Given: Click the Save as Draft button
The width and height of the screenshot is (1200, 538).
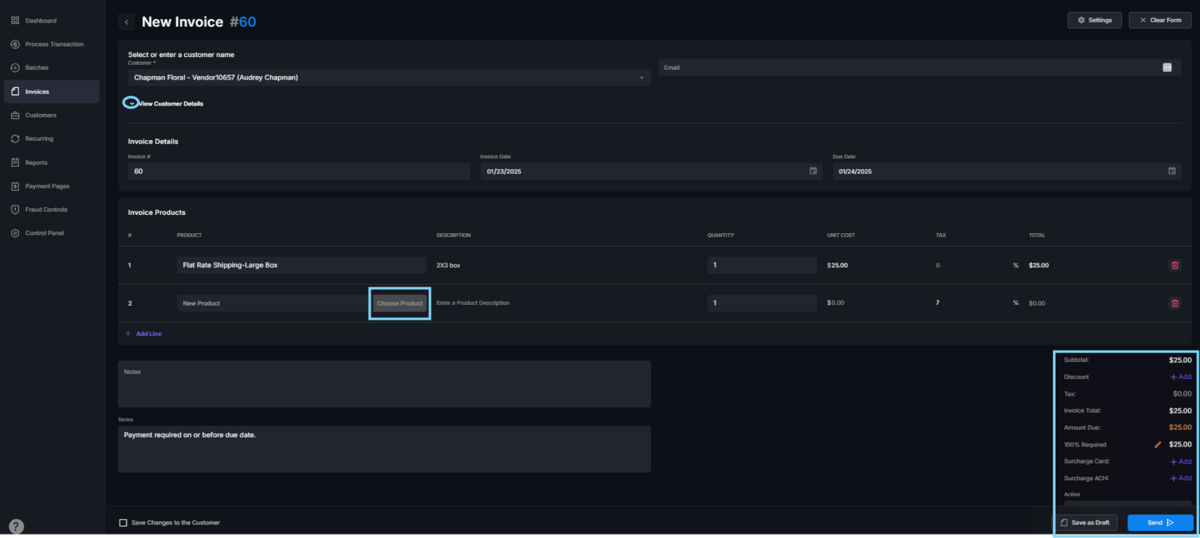Looking at the screenshot, I should [1086, 523].
